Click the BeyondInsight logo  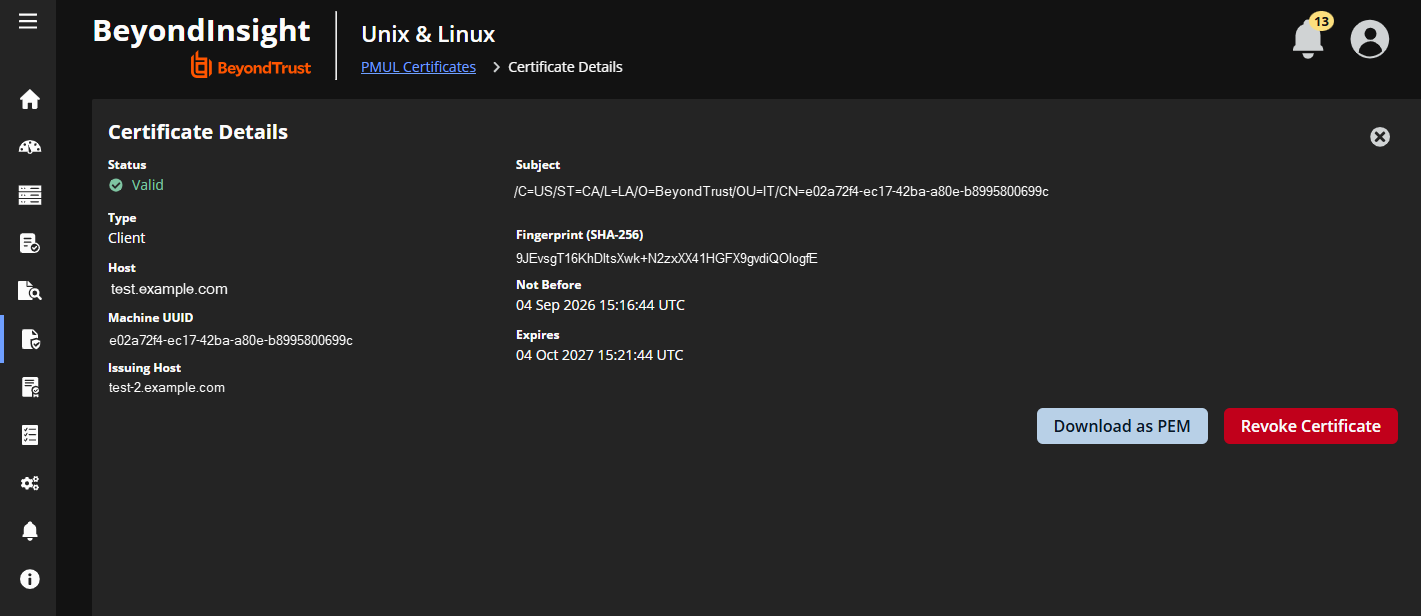click(x=202, y=46)
